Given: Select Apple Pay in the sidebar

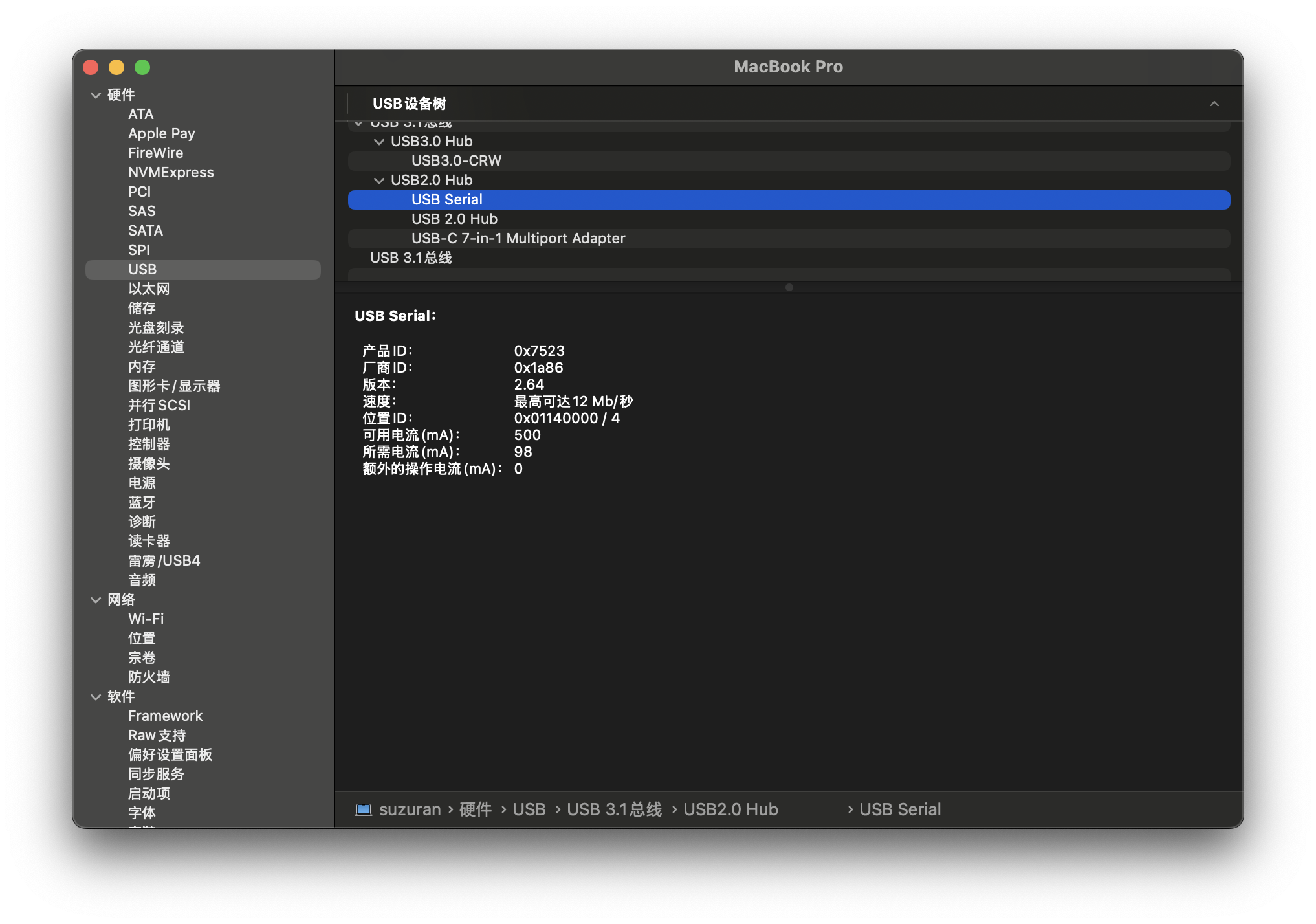Looking at the screenshot, I should click(203, 134).
